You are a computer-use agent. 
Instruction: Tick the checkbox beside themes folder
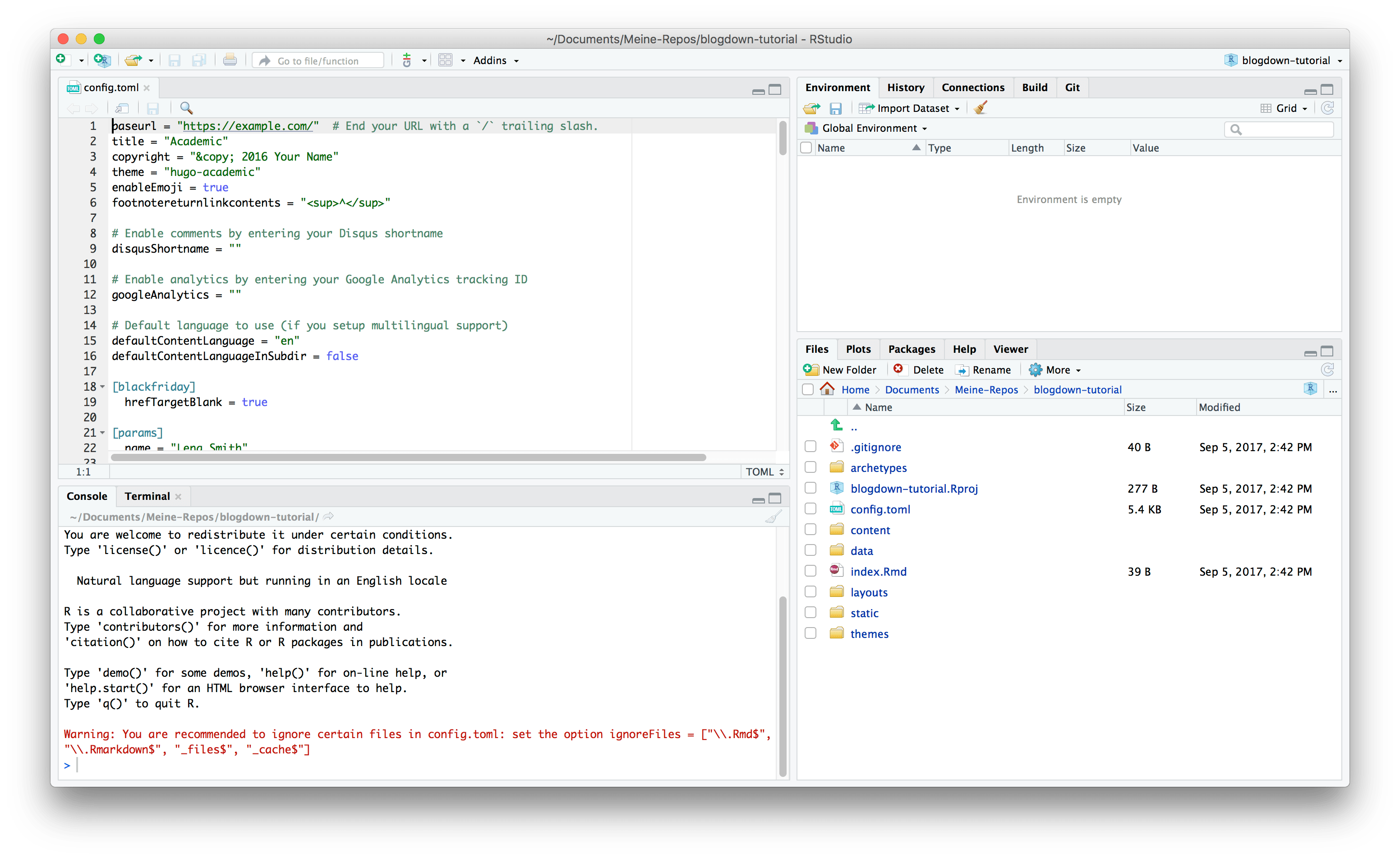point(811,633)
